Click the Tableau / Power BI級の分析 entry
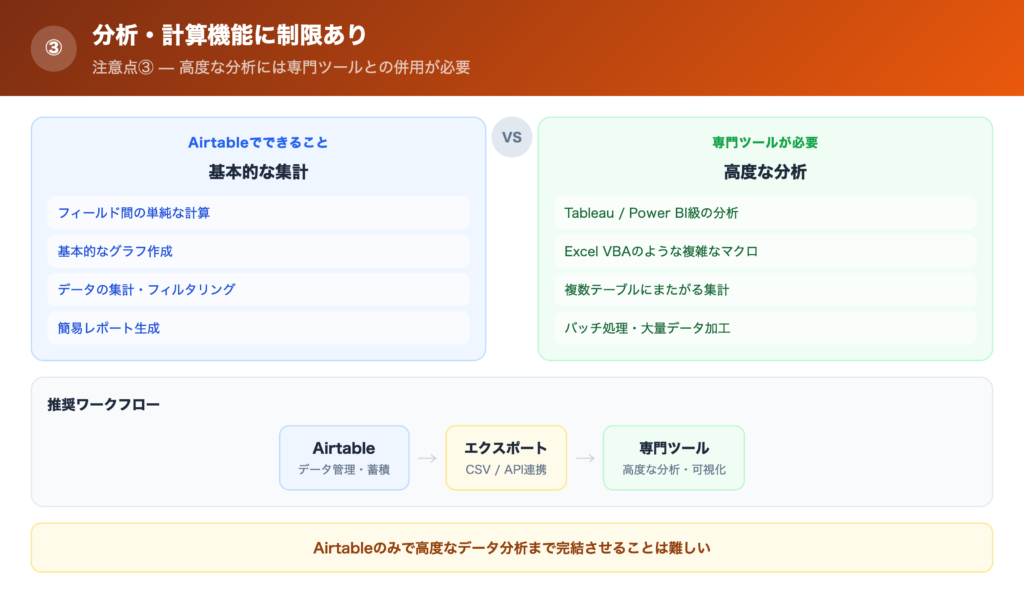 tap(765, 212)
